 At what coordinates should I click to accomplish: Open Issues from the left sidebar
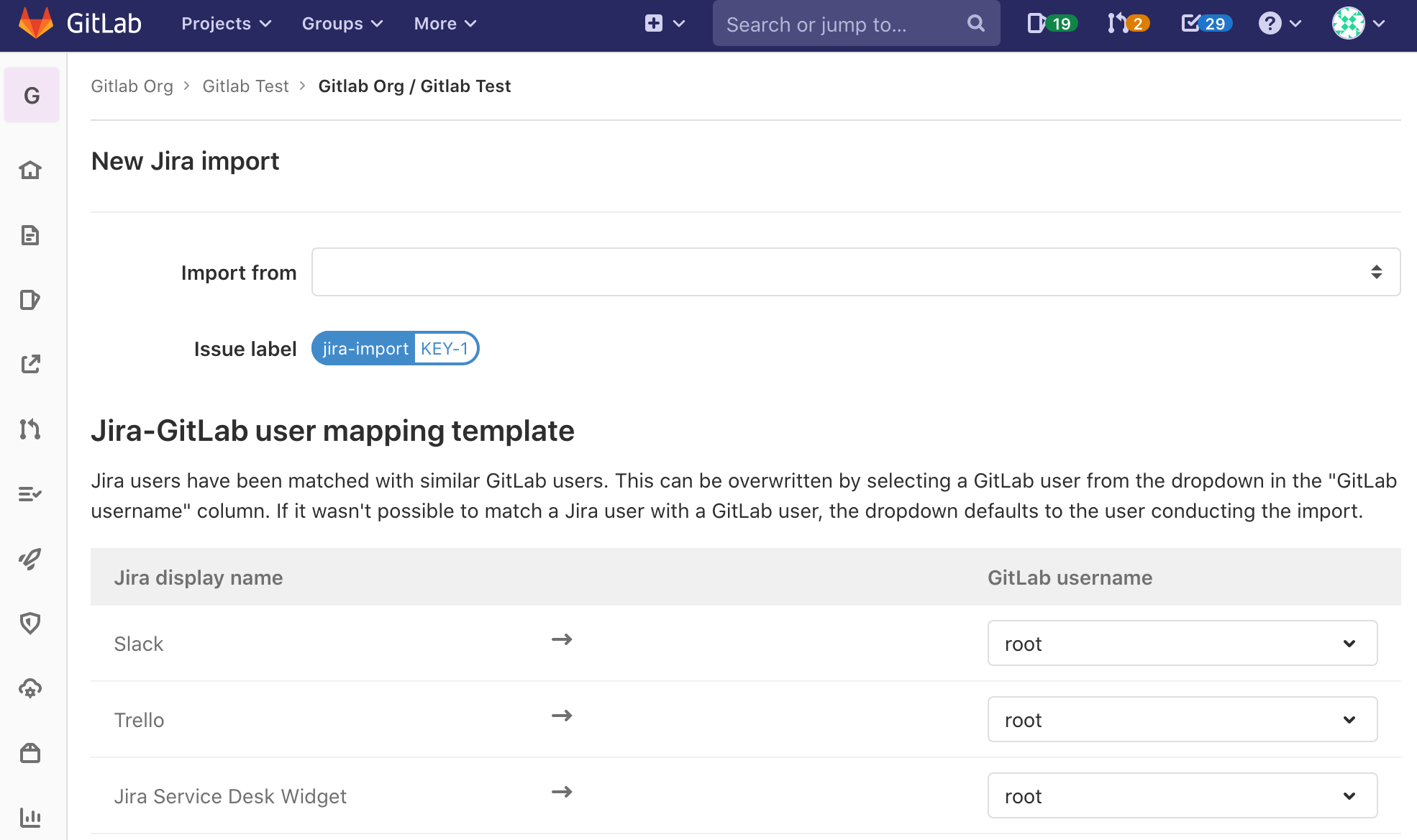tap(31, 300)
